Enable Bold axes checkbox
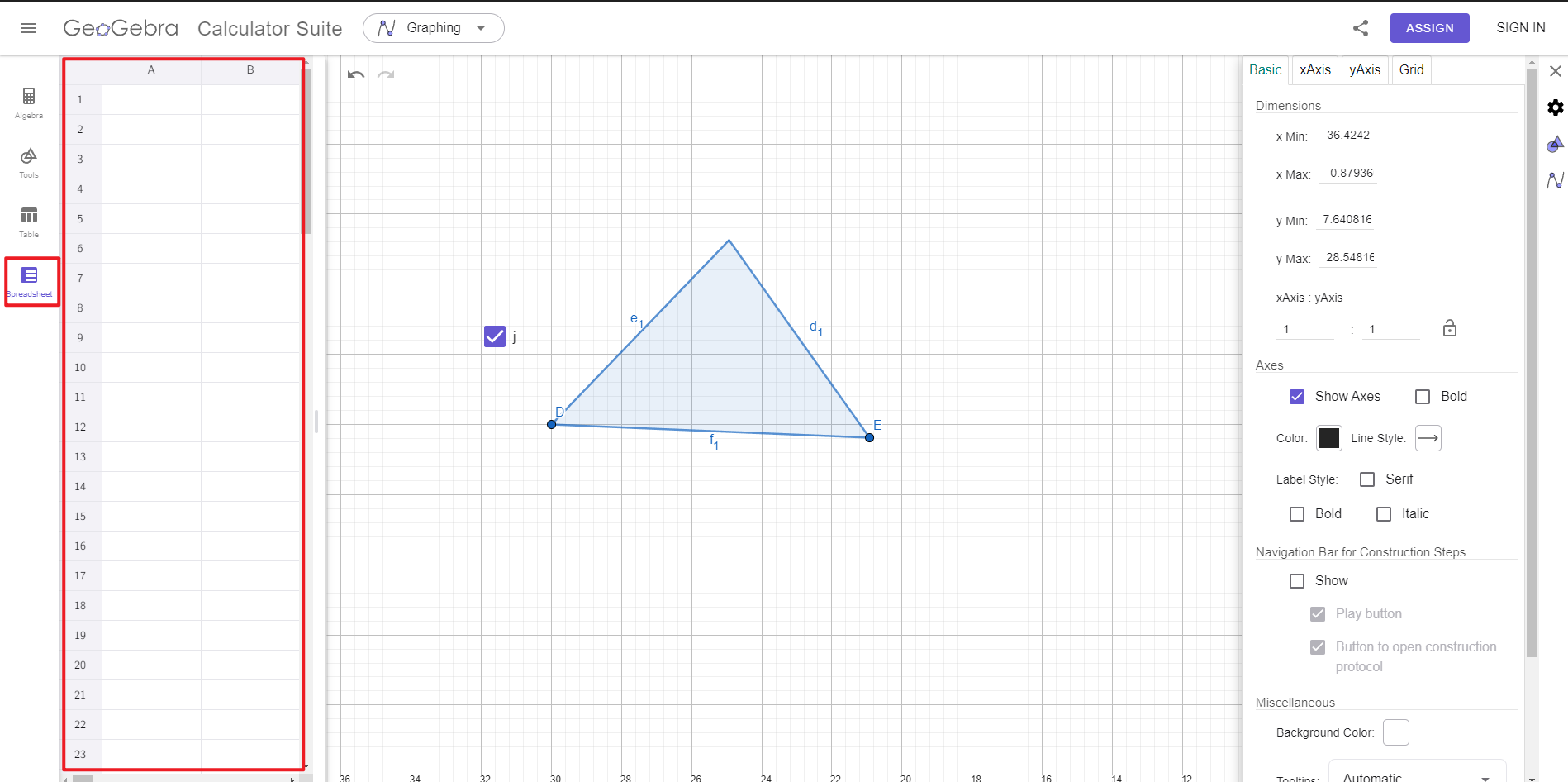The width and height of the screenshot is (1568, 782). 1423,397
